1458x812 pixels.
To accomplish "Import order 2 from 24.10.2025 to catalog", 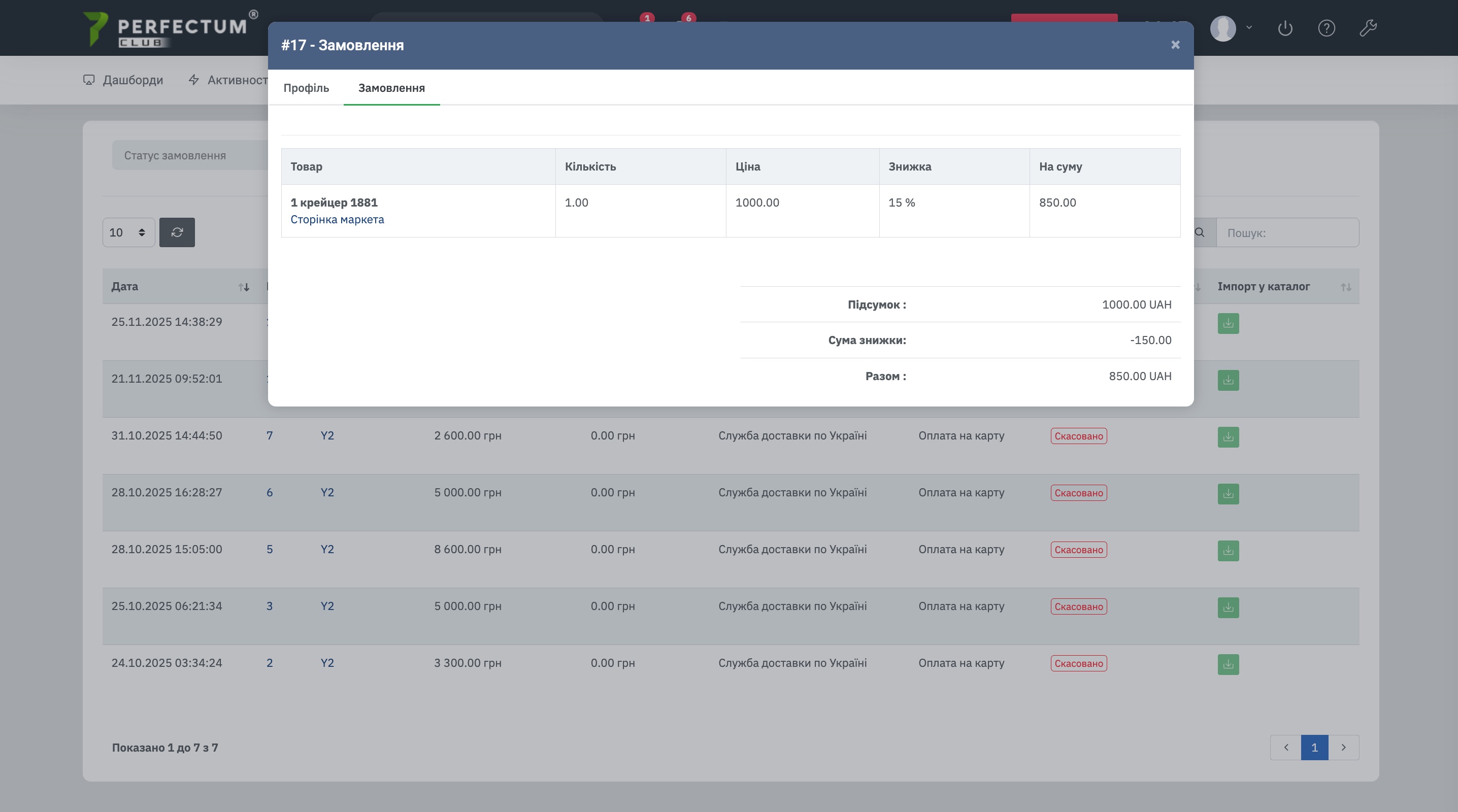I will click(x=1228, y=664).
